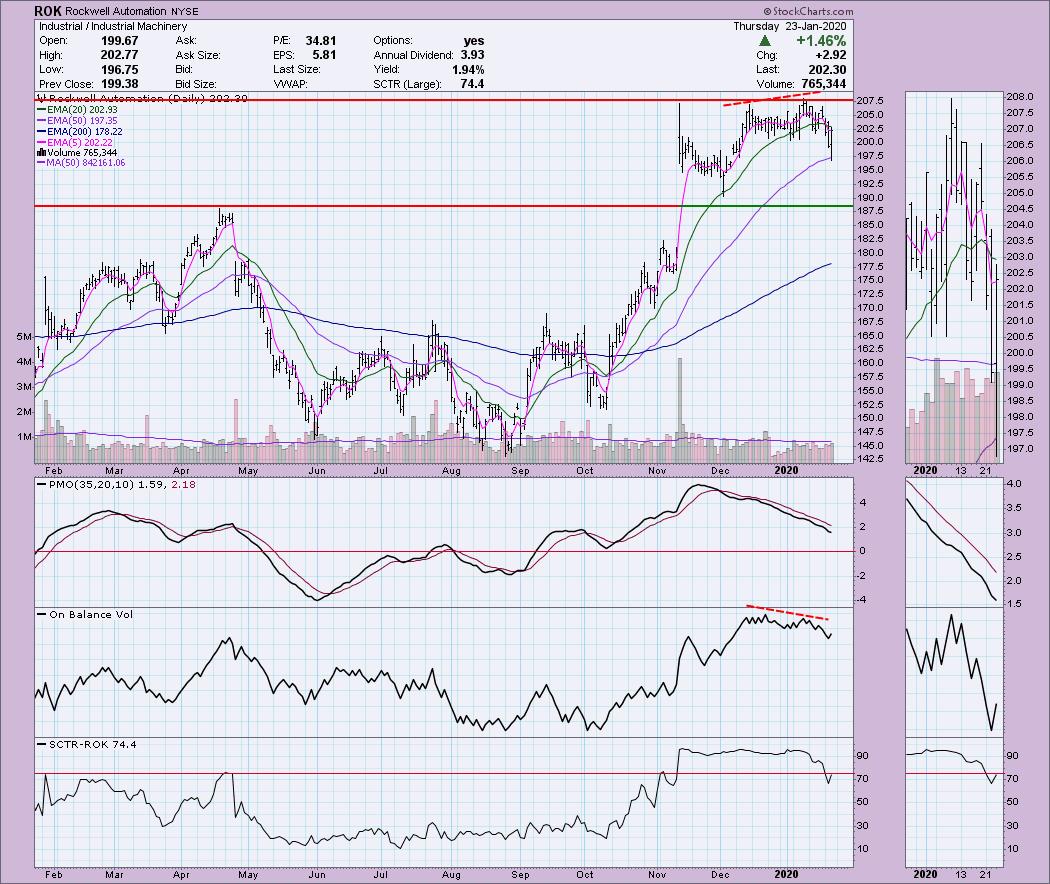Click the P/E value 34.81
The image size is (1050, 884).
point(321,41)
